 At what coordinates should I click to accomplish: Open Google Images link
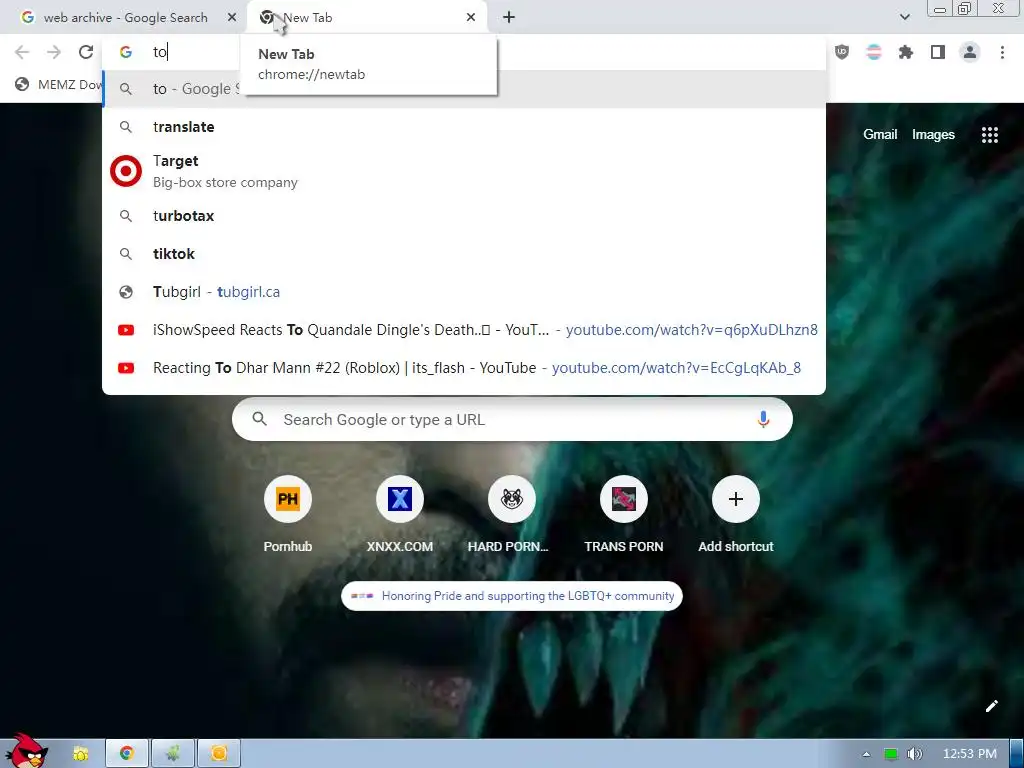click(933, 135)
